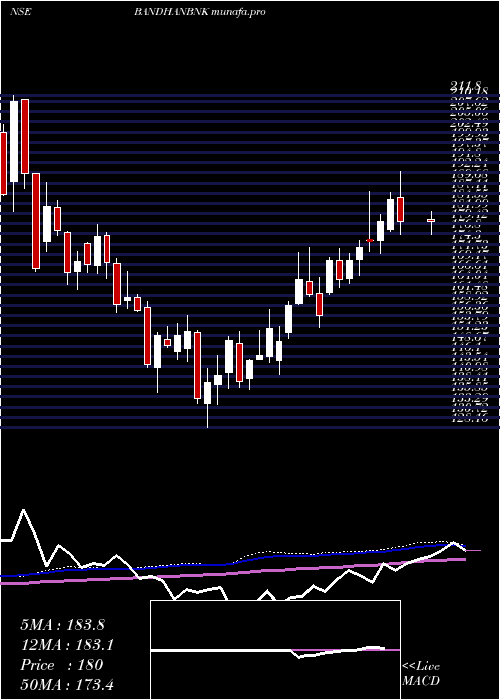The height and width of the screenshot is (700, 500).
Task: Click the top price label 211.8
Action: tap(465, 86)
